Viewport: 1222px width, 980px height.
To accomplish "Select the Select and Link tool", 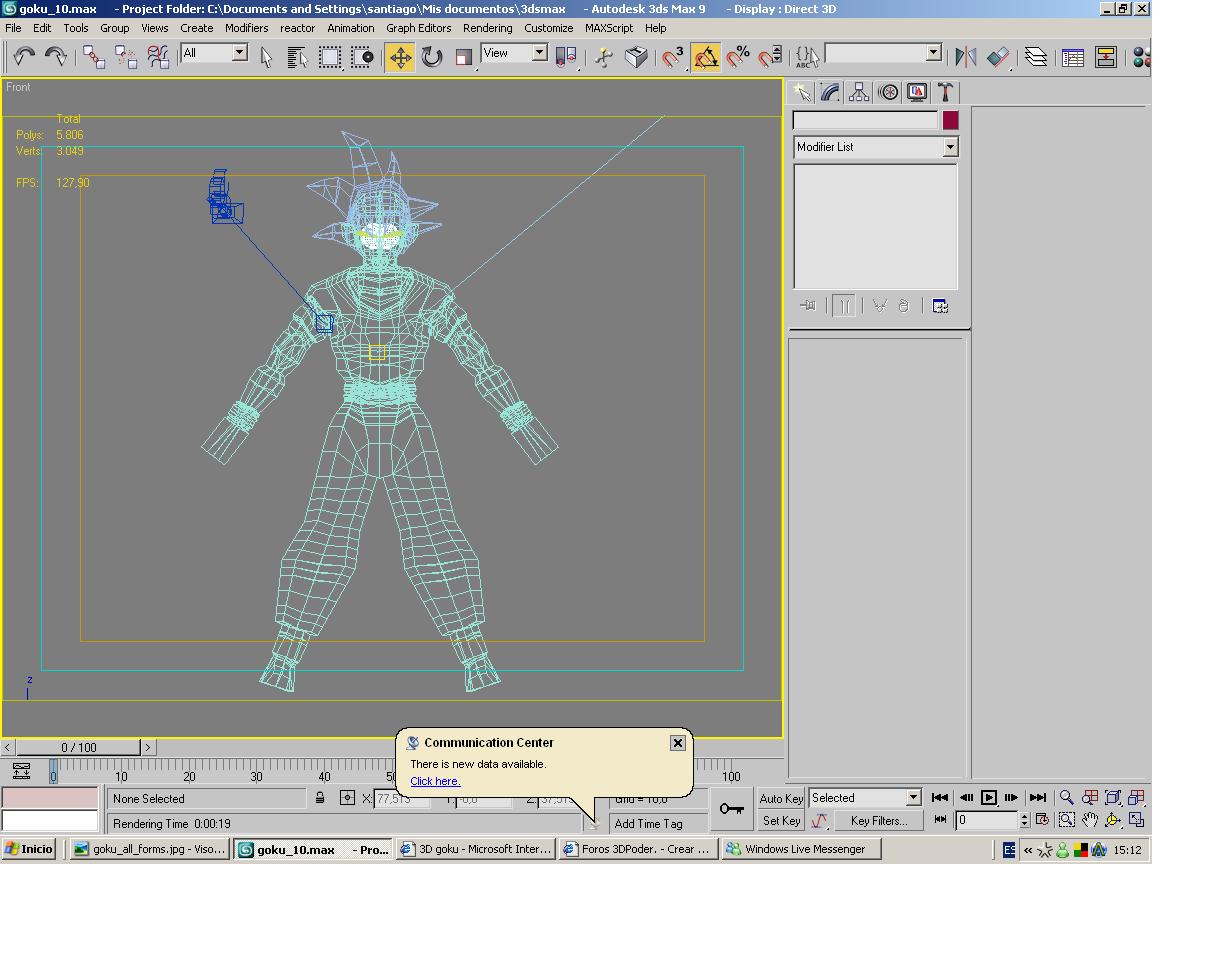I will (94, 57).
